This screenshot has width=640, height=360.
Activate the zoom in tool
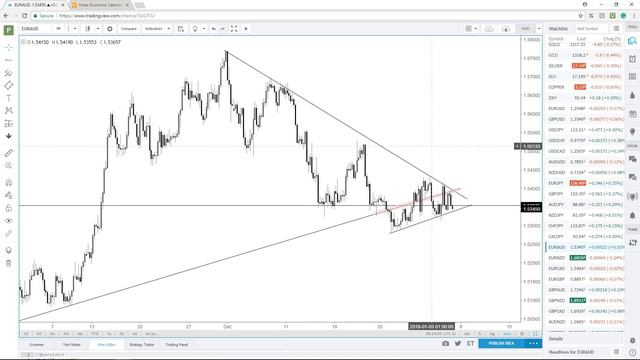tap(9, 165)
